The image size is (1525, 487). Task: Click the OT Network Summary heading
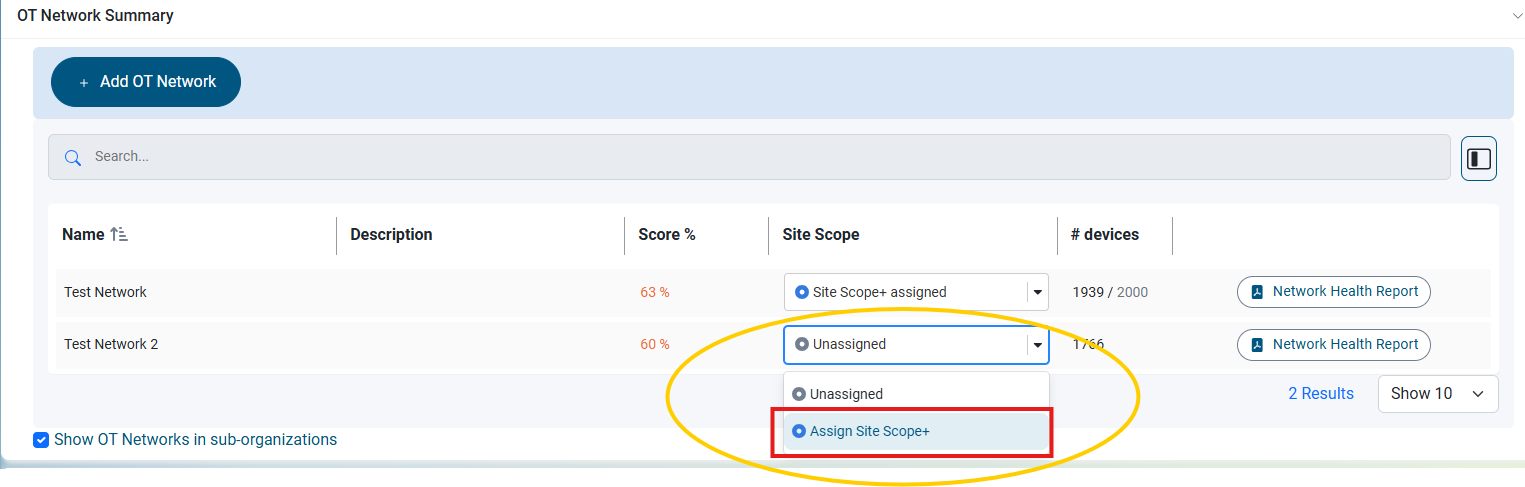tap(95, 16)
